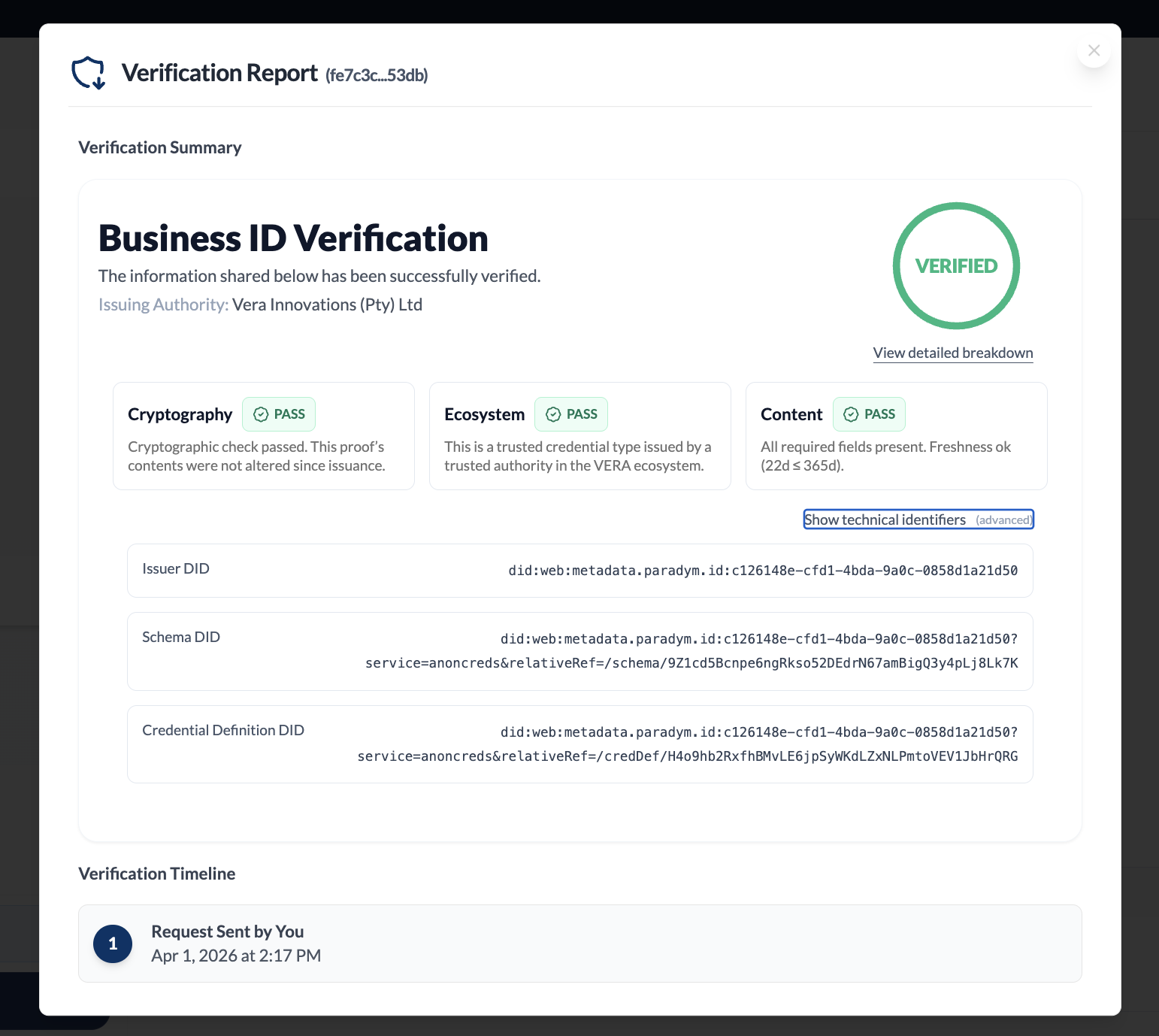The width and height of the screenshot is (1159, 1036).
Task: Select the Issuer DID value text
Action: [x=763, y=571]
